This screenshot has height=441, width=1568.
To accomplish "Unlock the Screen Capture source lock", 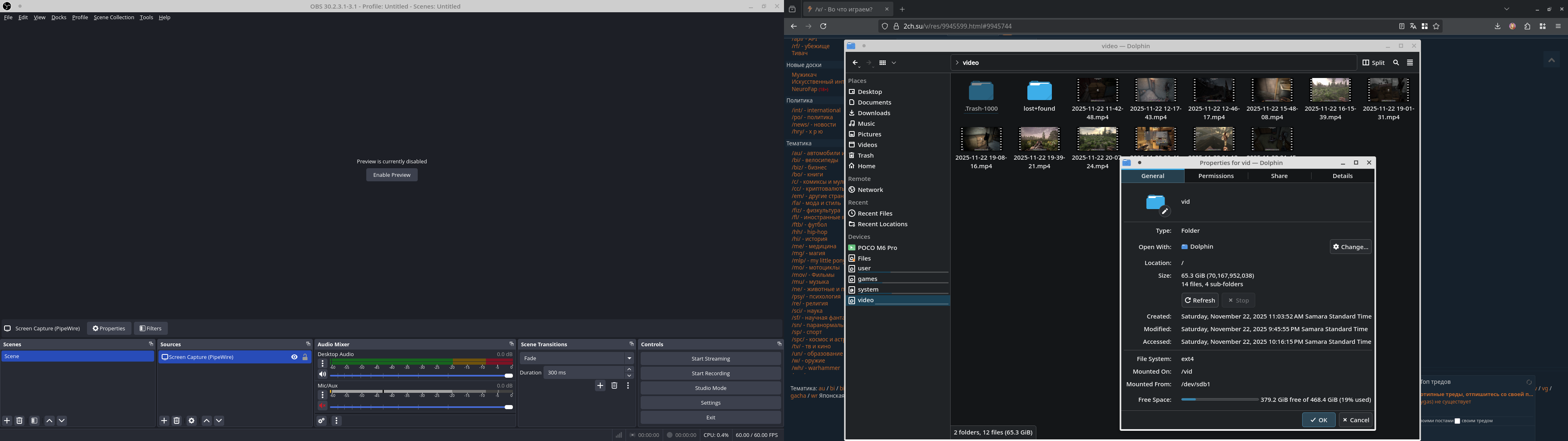I will pos(305,357).
